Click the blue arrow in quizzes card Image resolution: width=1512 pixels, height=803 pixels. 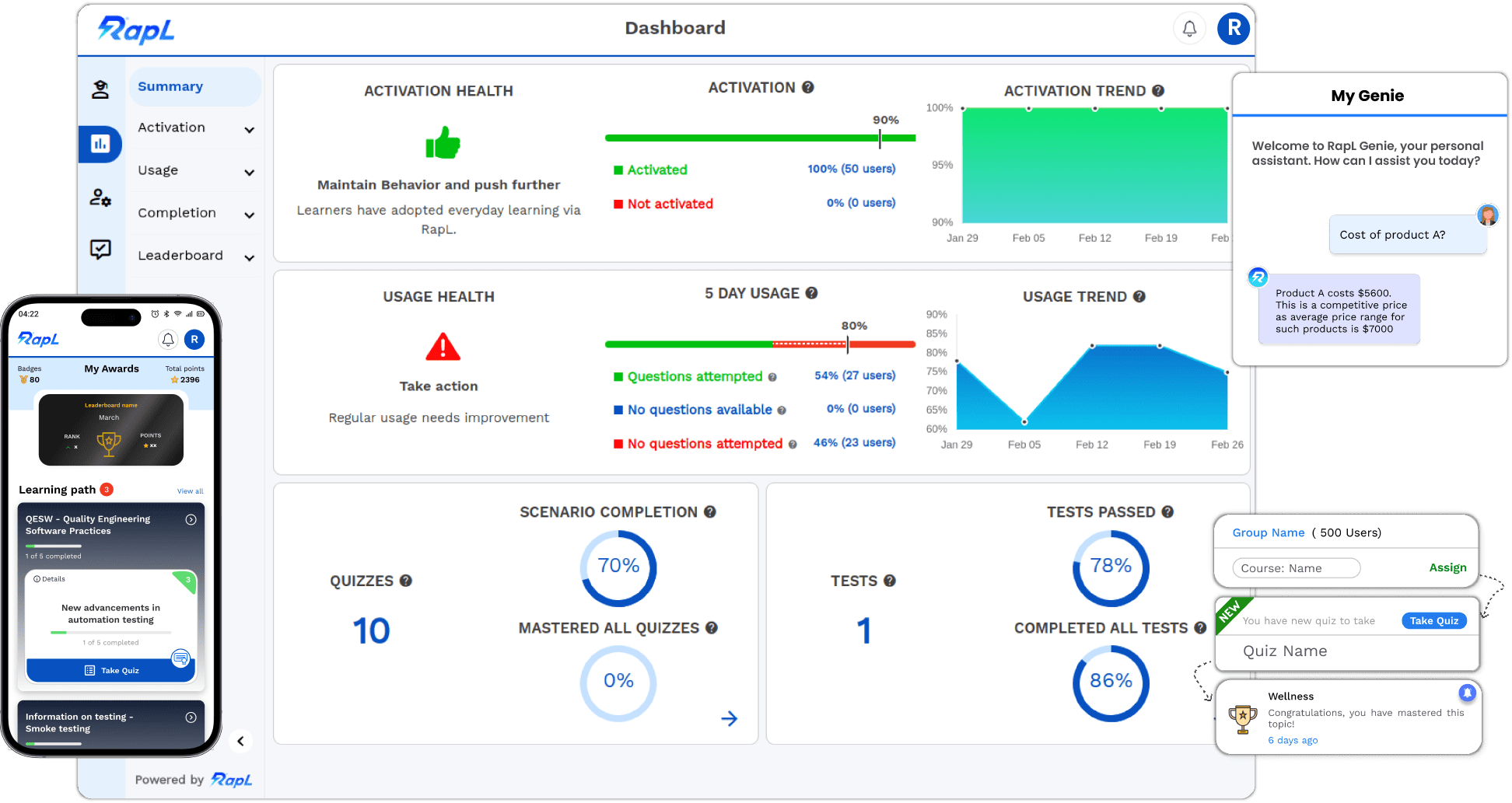tap(729, 718)
